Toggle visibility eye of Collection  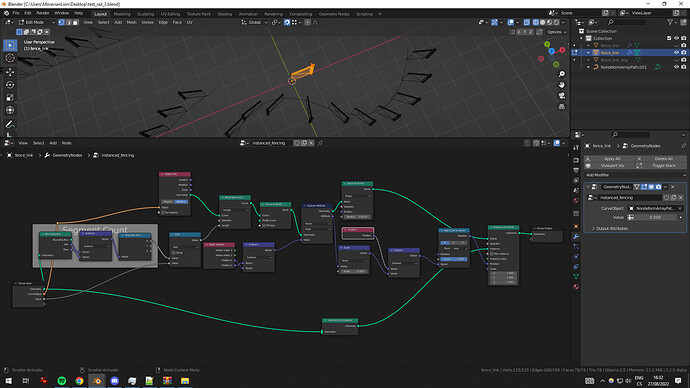point(676,38)
